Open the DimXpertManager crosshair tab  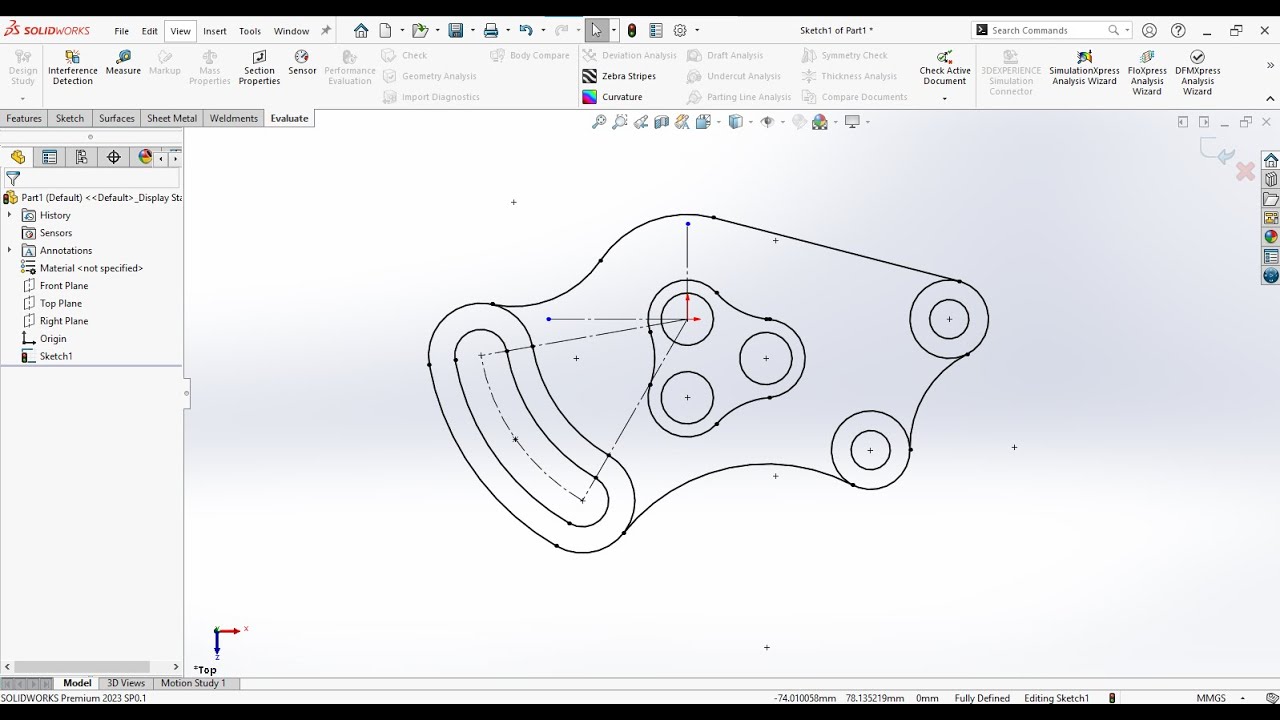pyautogui.click(x=113, y=157)
